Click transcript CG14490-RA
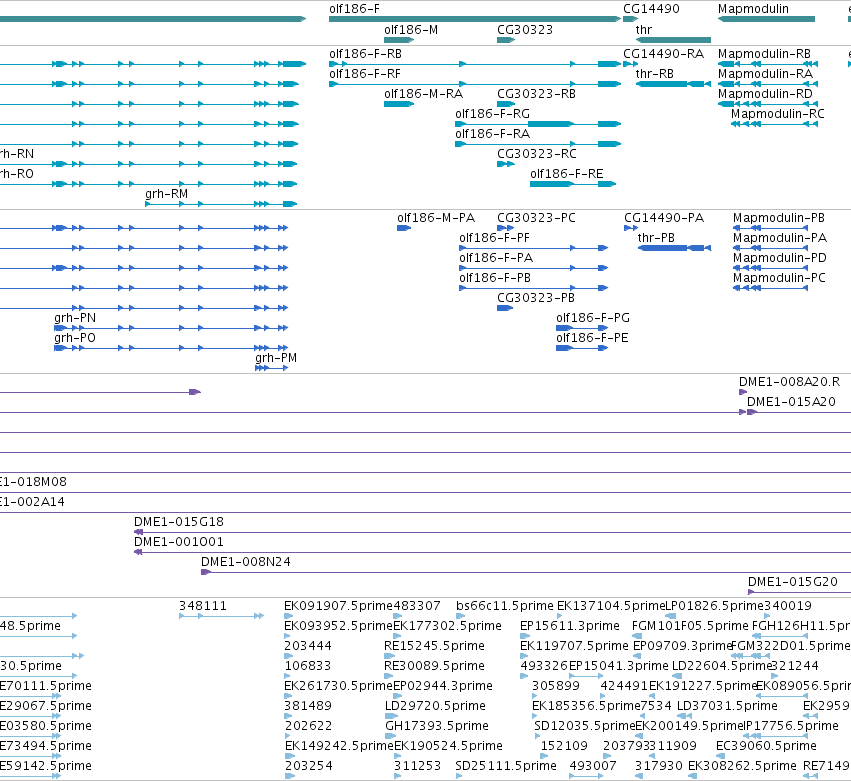Screen dimensions: 851x781 663,54
